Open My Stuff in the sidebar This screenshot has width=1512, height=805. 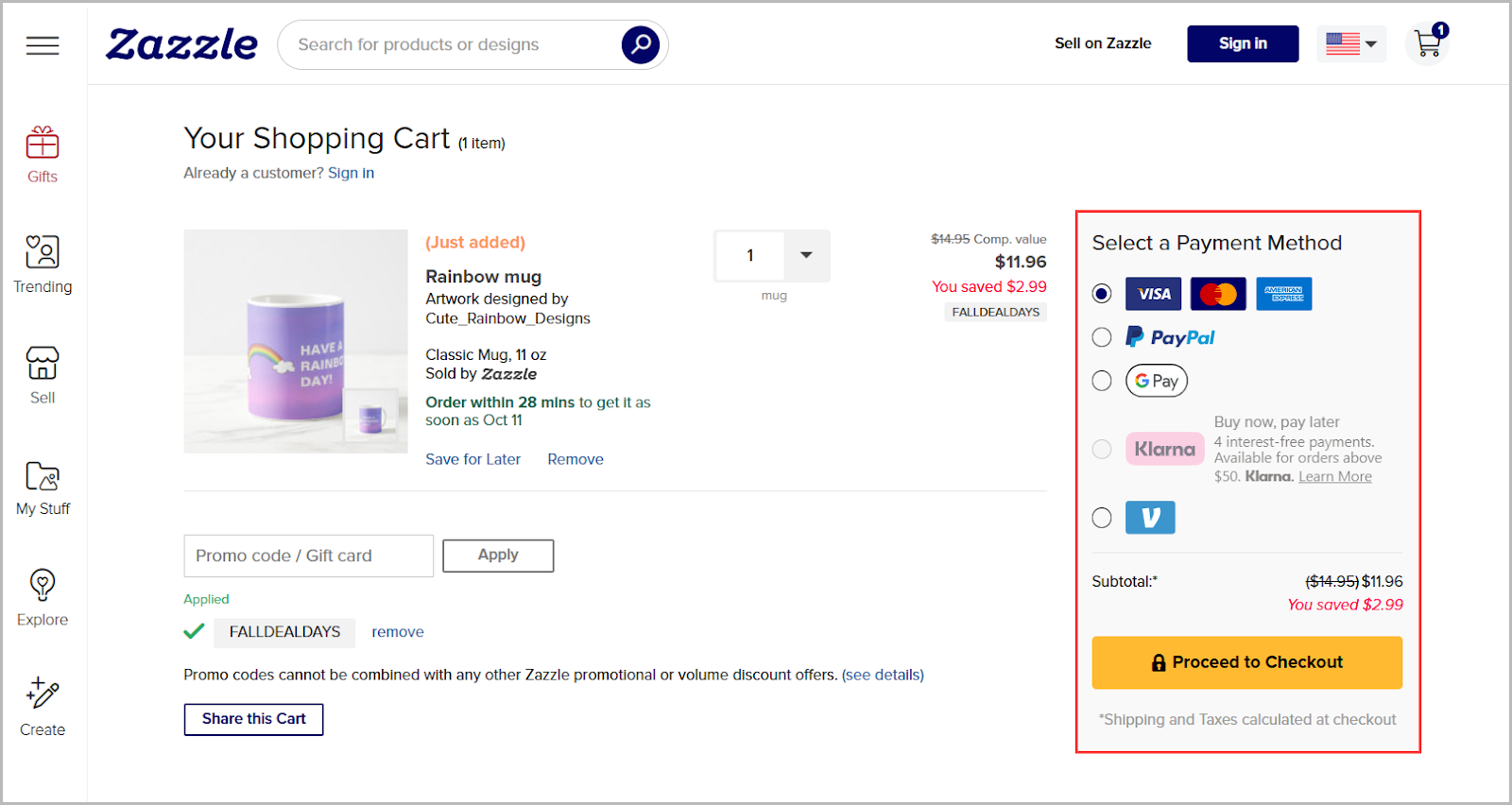point(43,488)
